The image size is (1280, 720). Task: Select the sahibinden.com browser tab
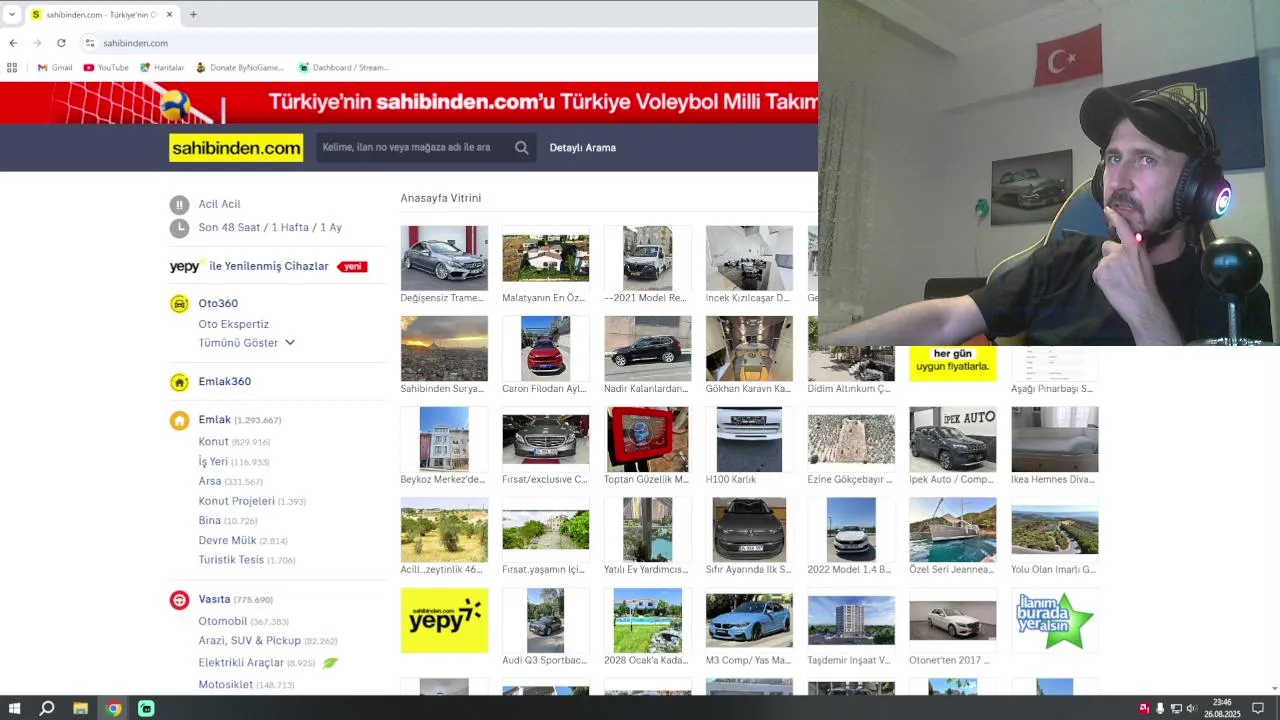click(102, 15)
